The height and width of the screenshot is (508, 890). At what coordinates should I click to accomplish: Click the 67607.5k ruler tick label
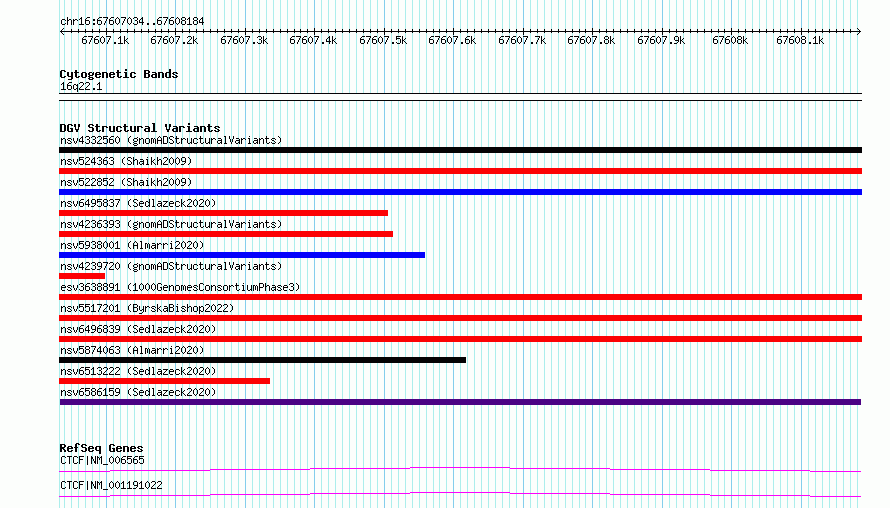(x=383, y=40)
